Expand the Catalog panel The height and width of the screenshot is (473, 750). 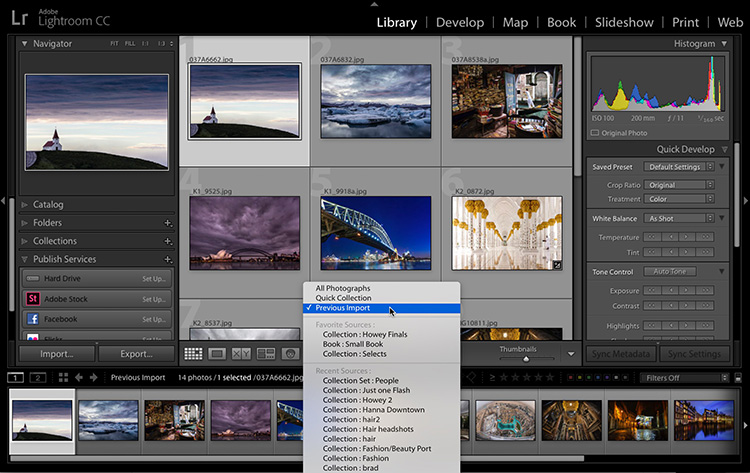[x=24, y=205]
